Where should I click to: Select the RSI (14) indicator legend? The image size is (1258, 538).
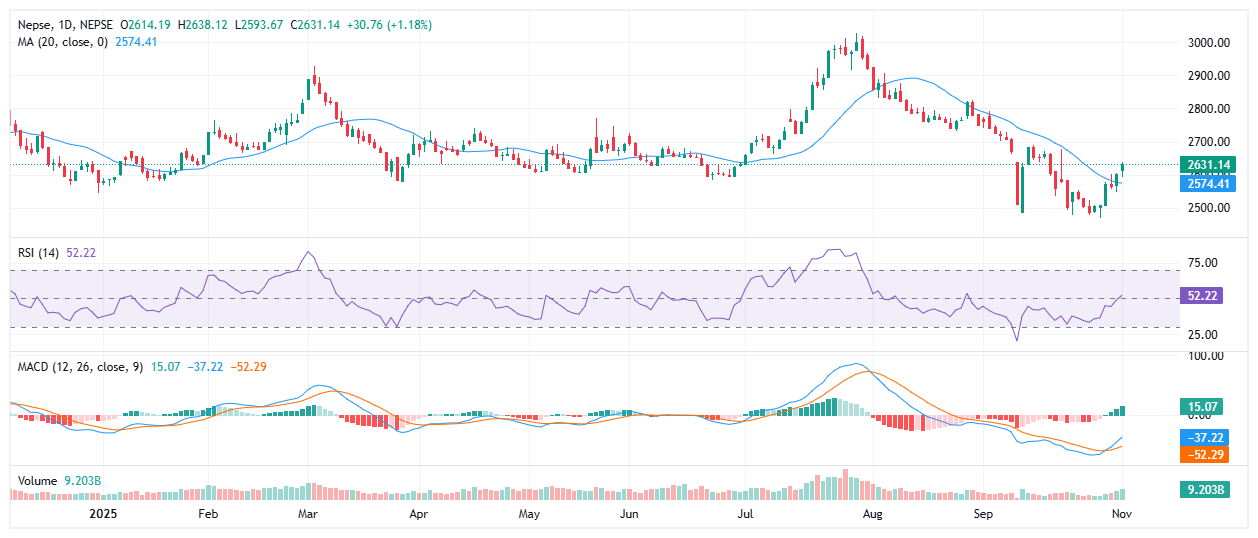[40, 252]
